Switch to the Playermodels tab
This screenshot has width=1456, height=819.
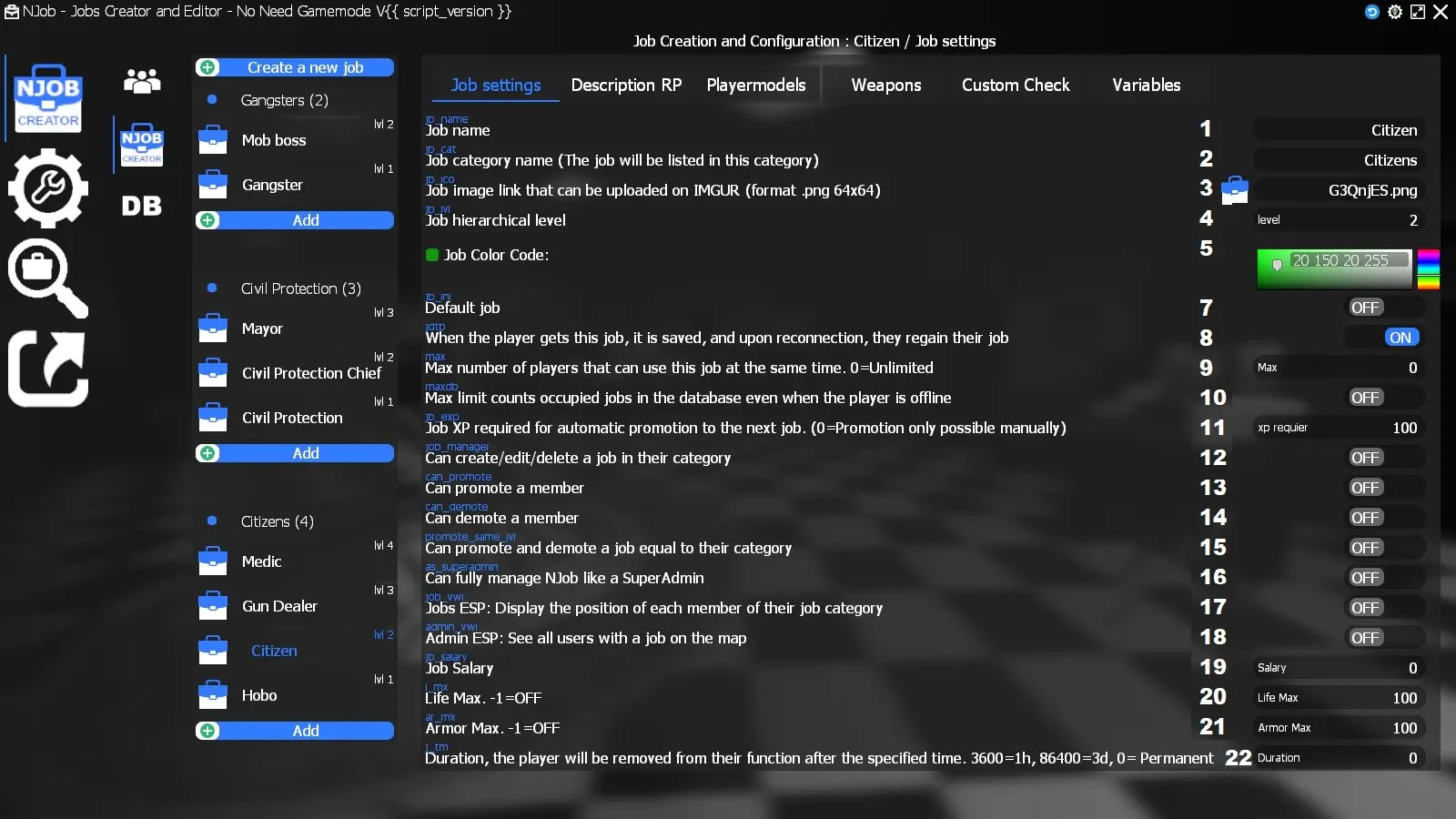click(755, 85)
